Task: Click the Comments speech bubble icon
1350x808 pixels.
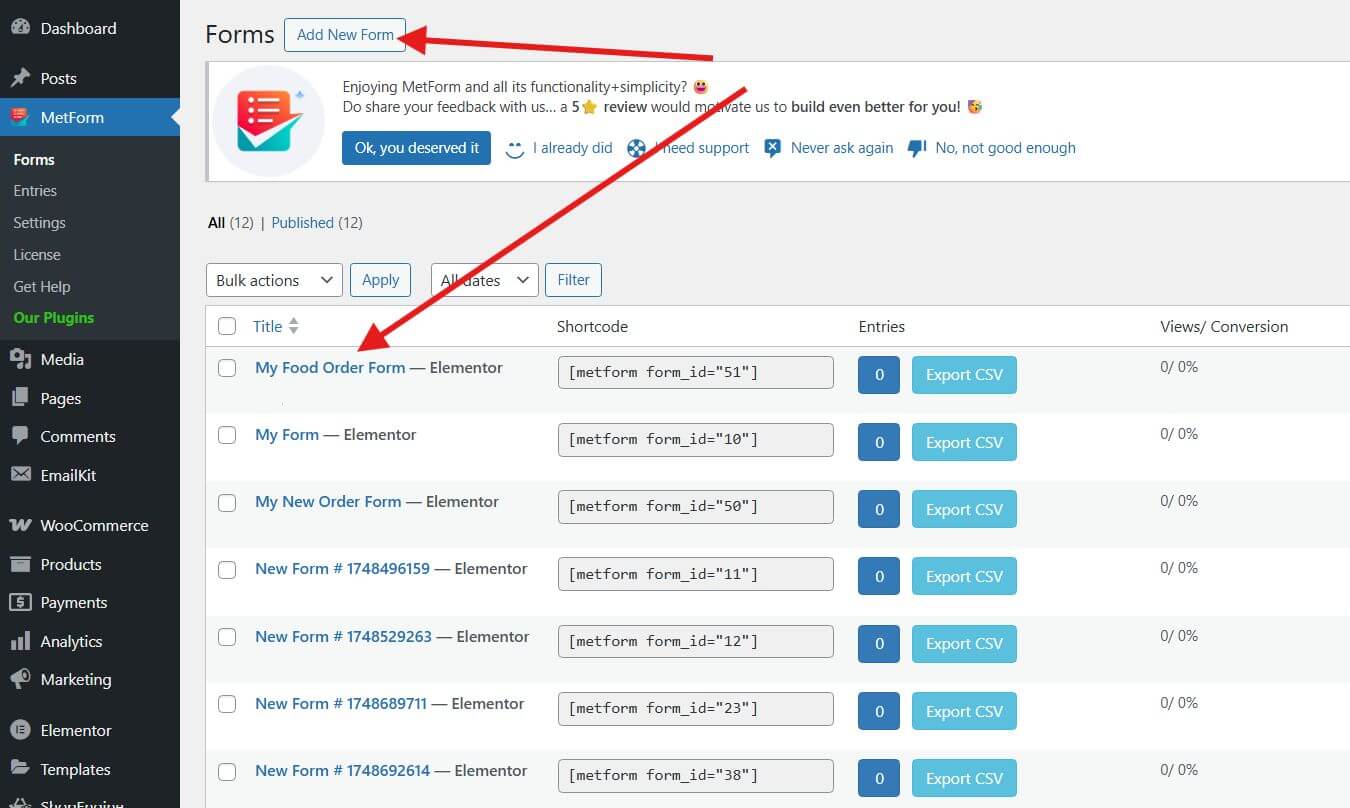Action: (20, 436)
